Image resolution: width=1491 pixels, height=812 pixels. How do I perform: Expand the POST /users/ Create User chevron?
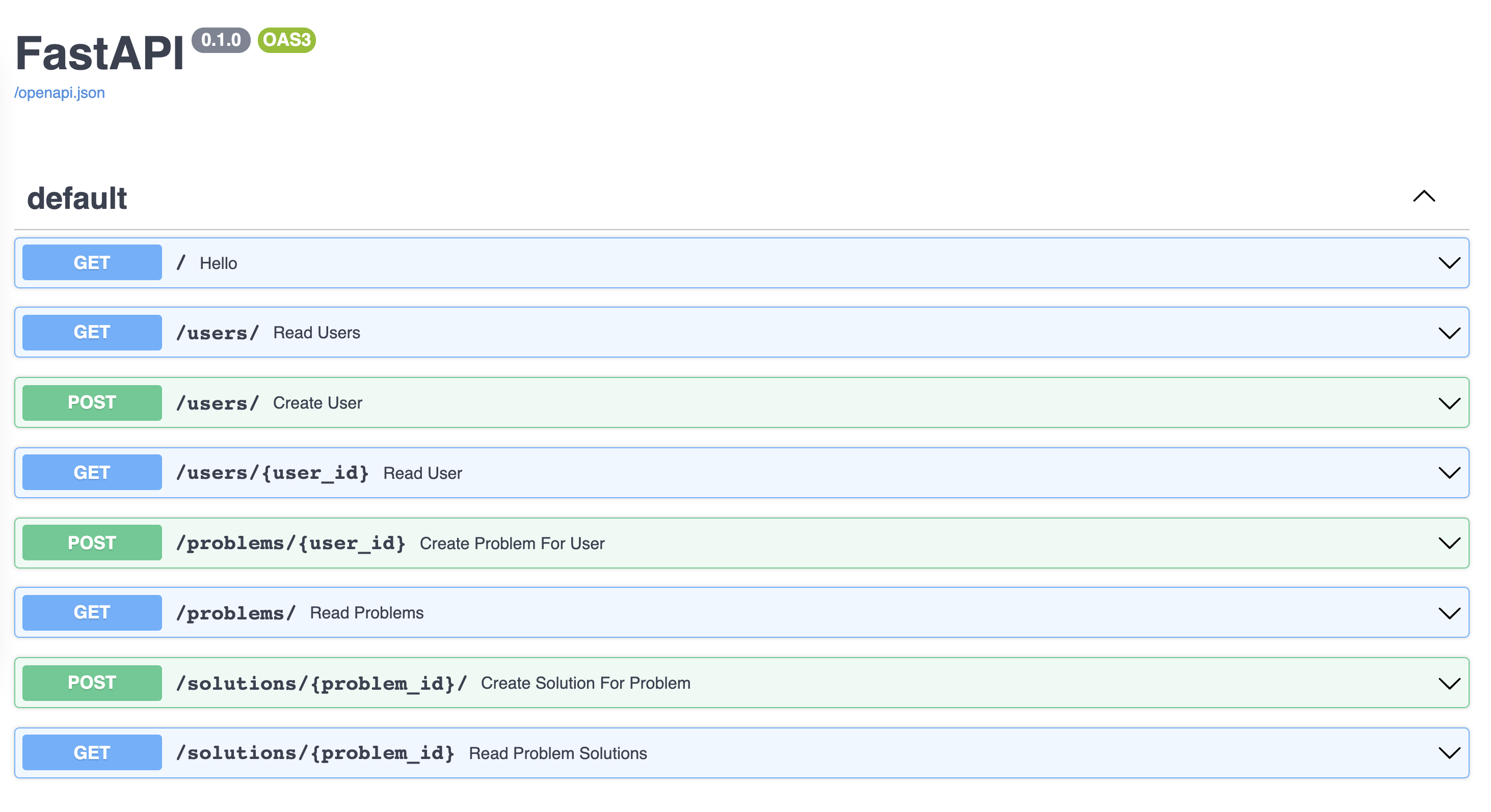click(x=1449, y=403)
